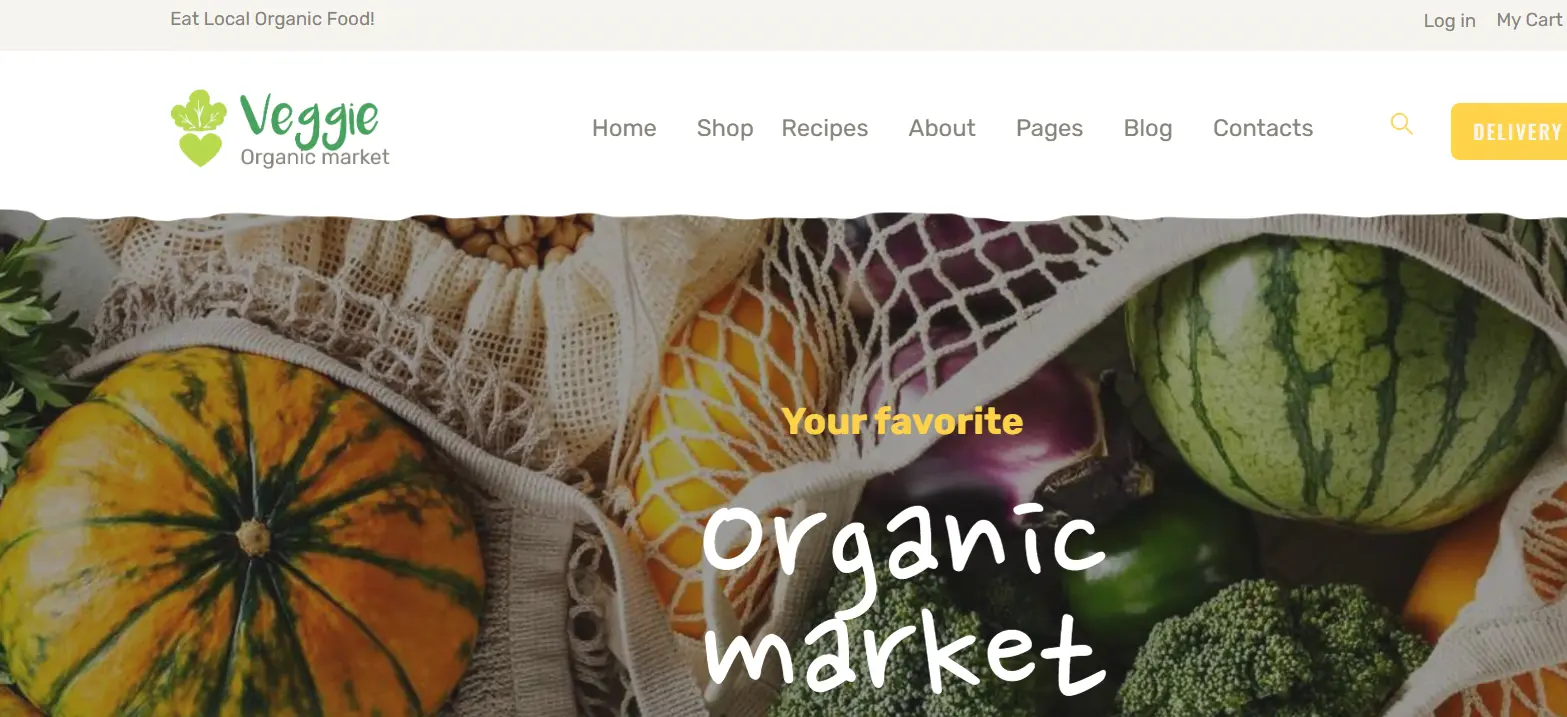The width and height of the screenshot is (1567, 717).
Task: Click the green leaf-and-heart Veggie logo icon
Action: click(199, 128)
